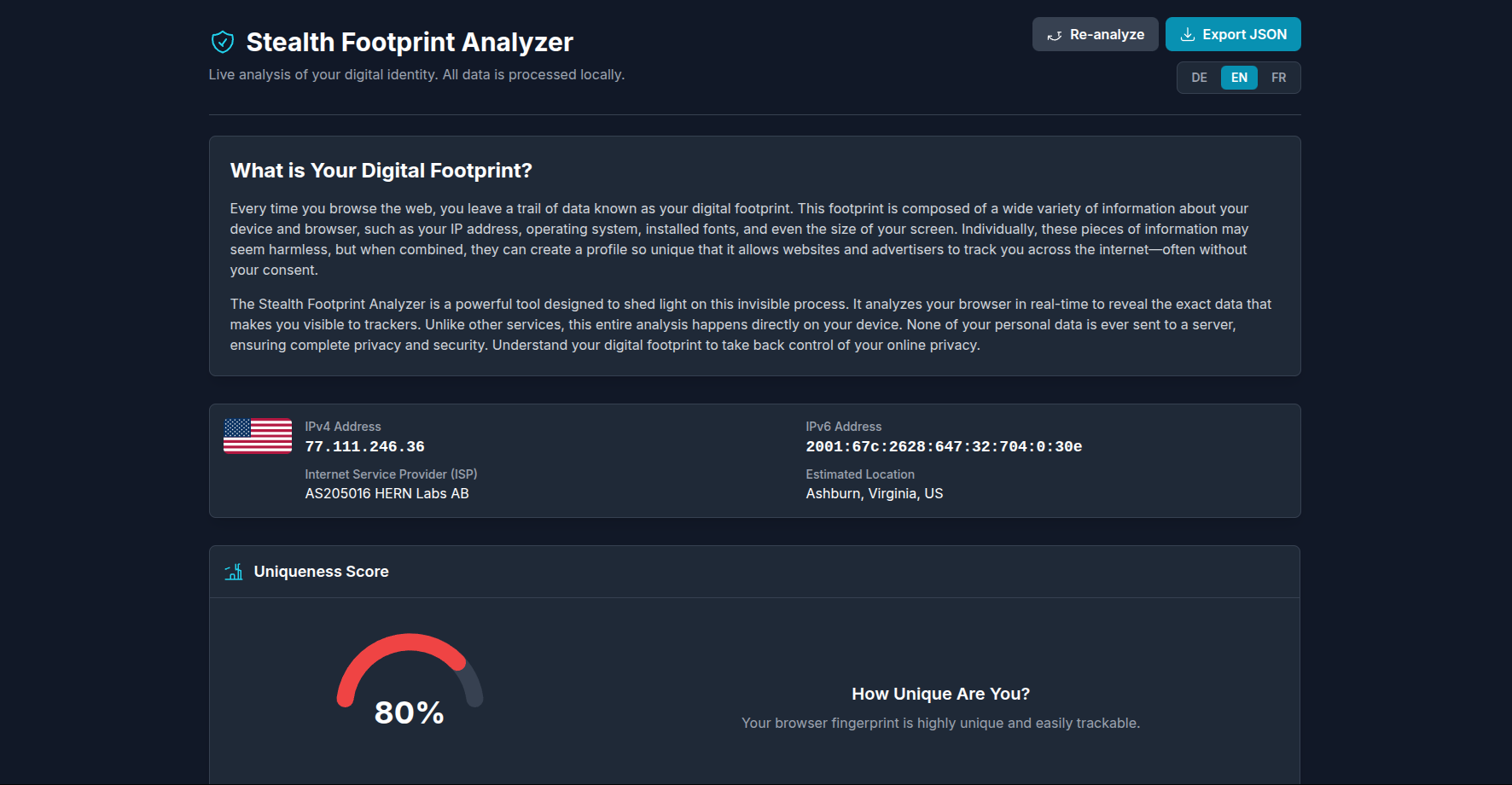The image size is (1512, 785).
Task: Click the refresh icon in Re-analyze
Action: click(1055, 35)
